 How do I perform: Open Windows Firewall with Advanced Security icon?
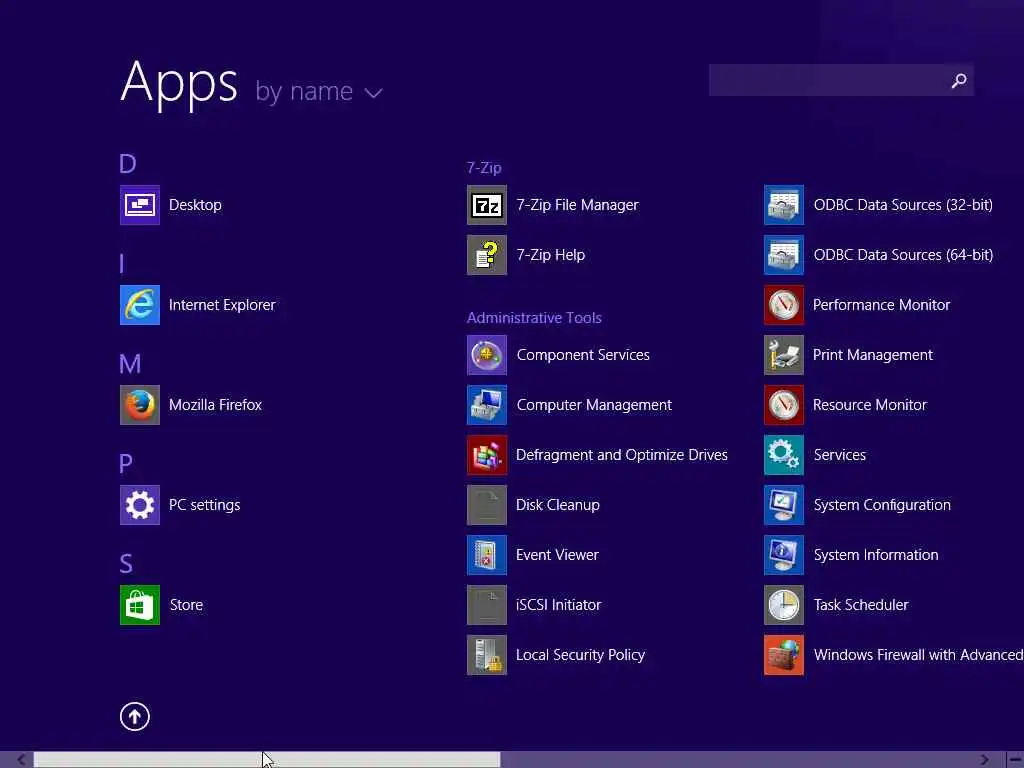pyautogui.click(x=784, y=654)
